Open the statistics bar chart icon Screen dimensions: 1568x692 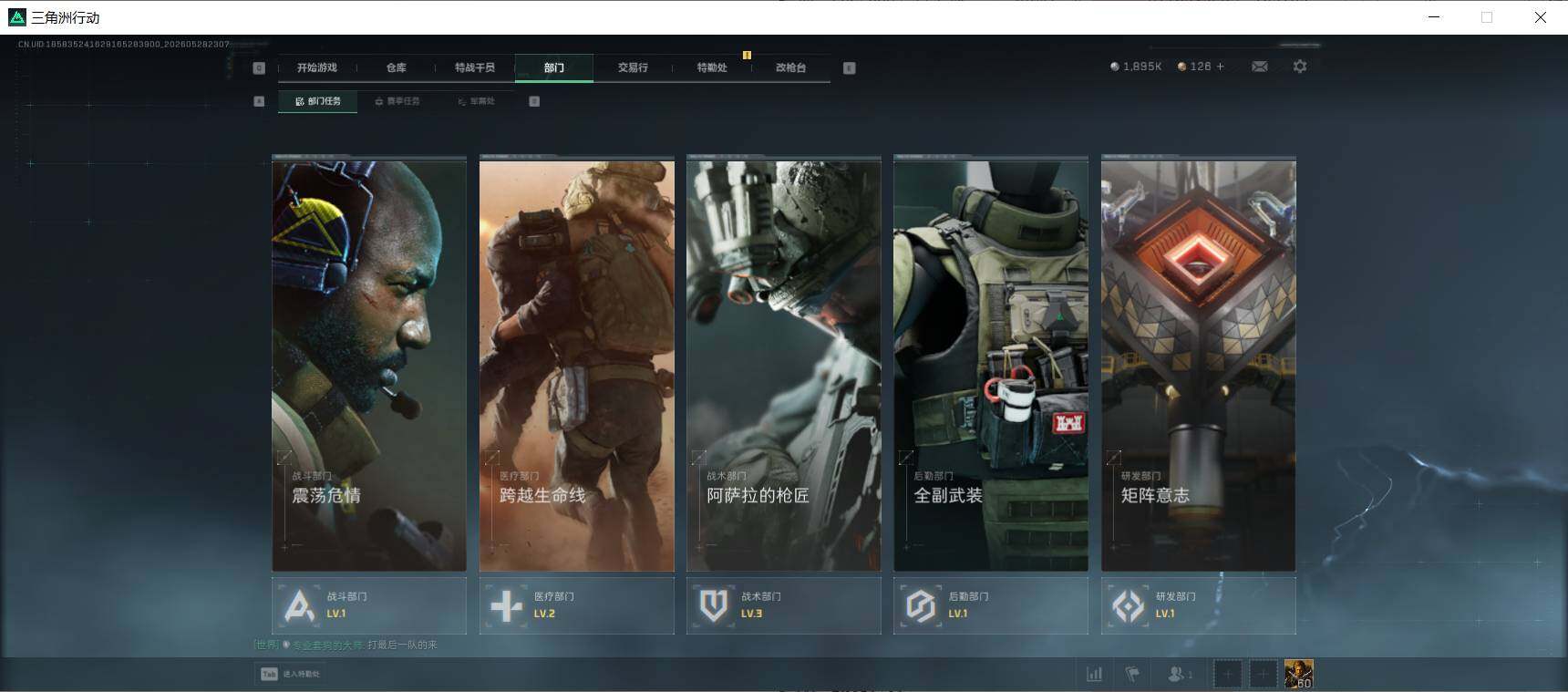click(1094, 674)
